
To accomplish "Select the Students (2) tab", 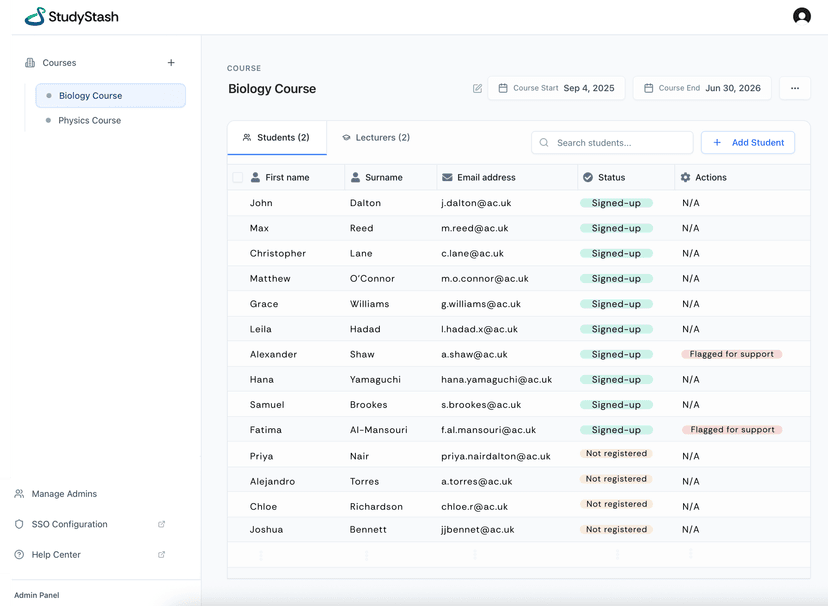I will (276, 137).
